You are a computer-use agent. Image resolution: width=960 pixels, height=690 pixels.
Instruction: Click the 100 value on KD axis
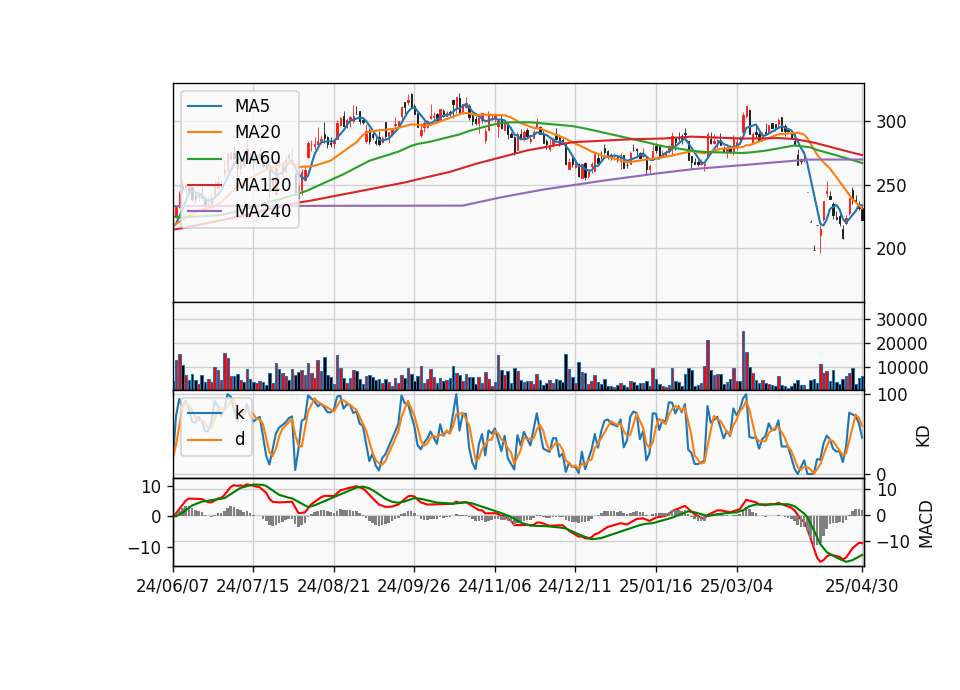pyautogui.click(x=891, y=395)
